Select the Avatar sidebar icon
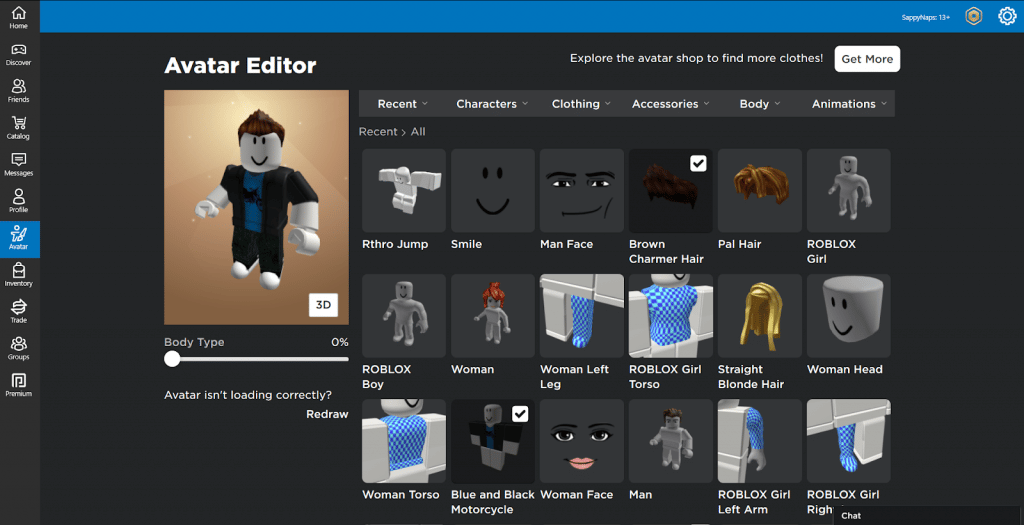 point(19,239)
